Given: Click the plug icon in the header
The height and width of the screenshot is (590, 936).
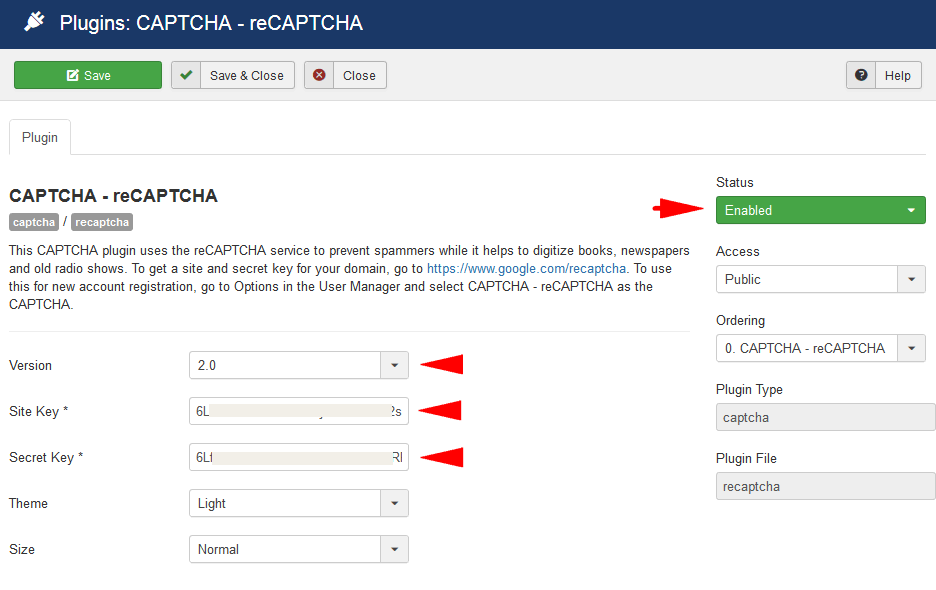Looking at the screenshot, I should 34,22.
